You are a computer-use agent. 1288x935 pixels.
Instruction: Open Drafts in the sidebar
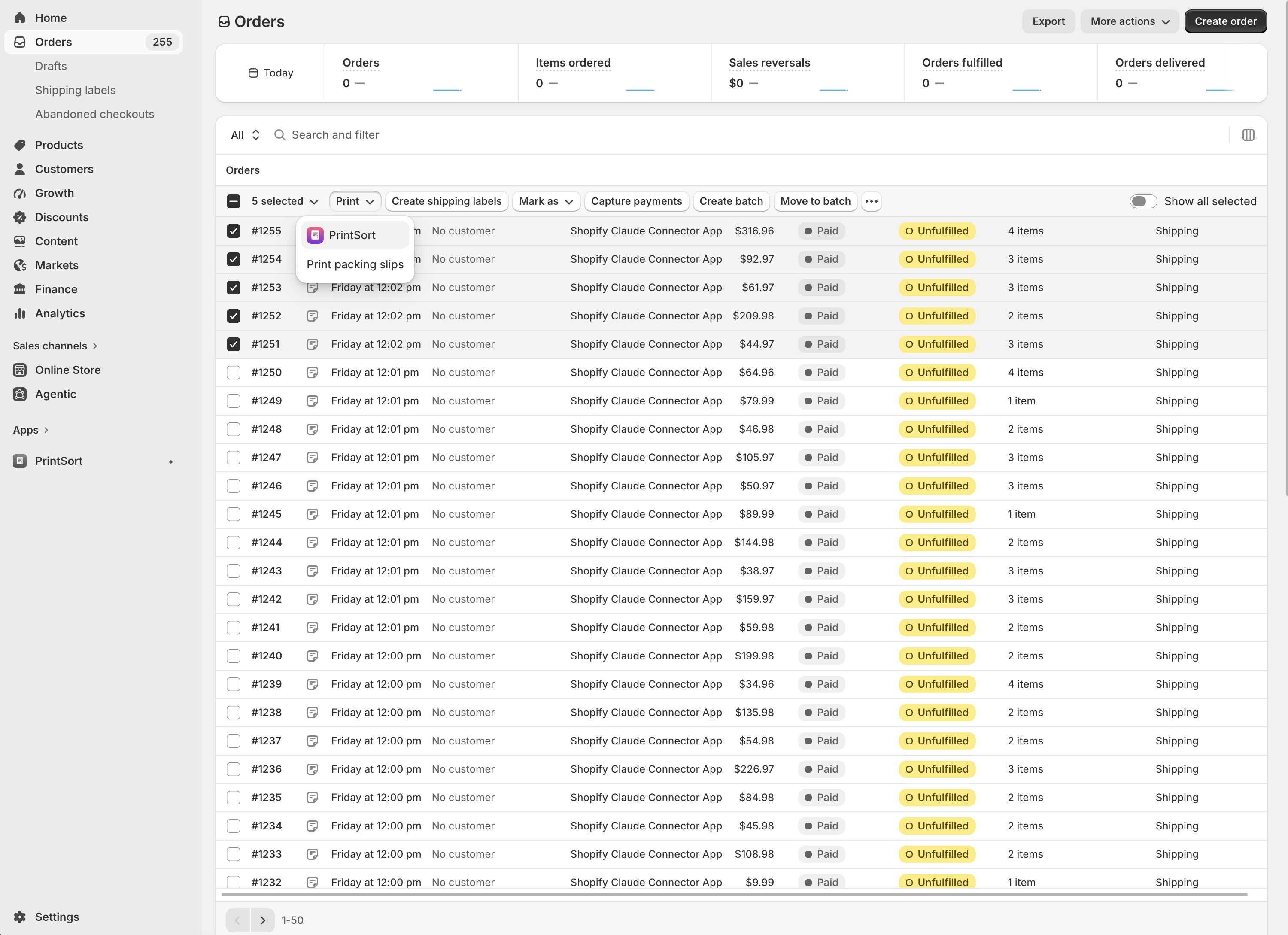(x=51, y=67)
